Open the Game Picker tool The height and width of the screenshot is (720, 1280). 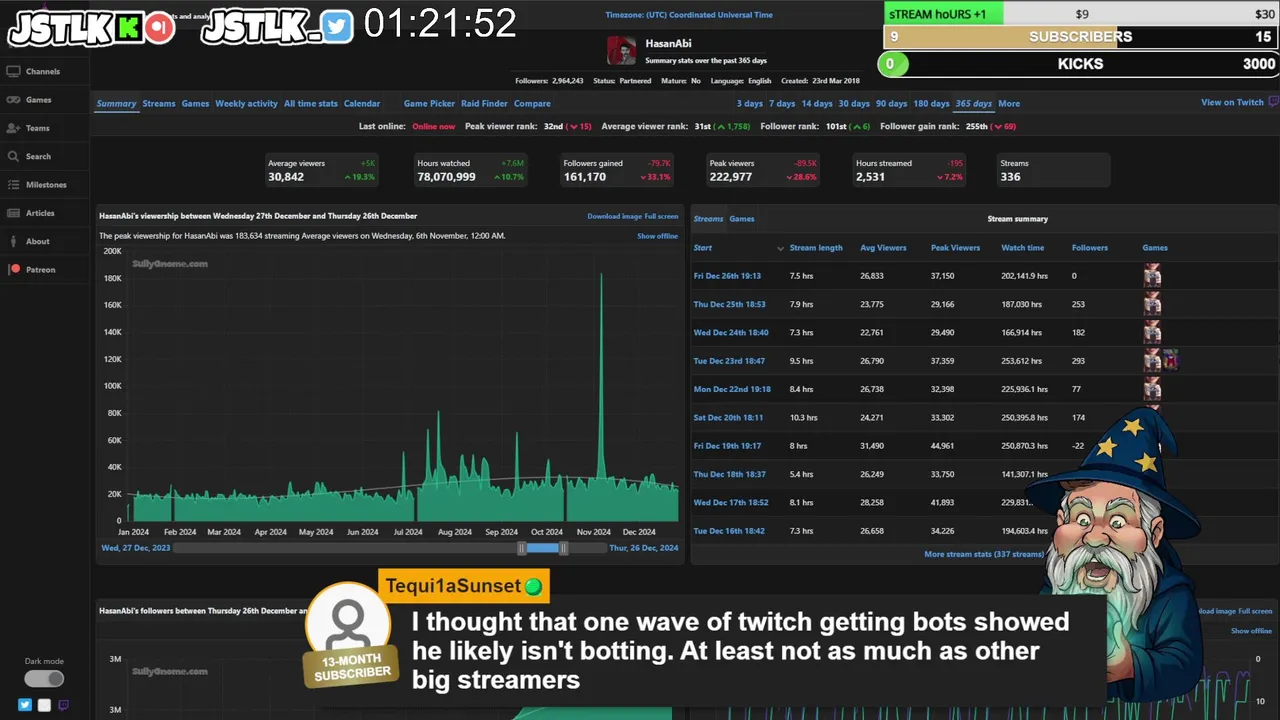click(429, 103)
